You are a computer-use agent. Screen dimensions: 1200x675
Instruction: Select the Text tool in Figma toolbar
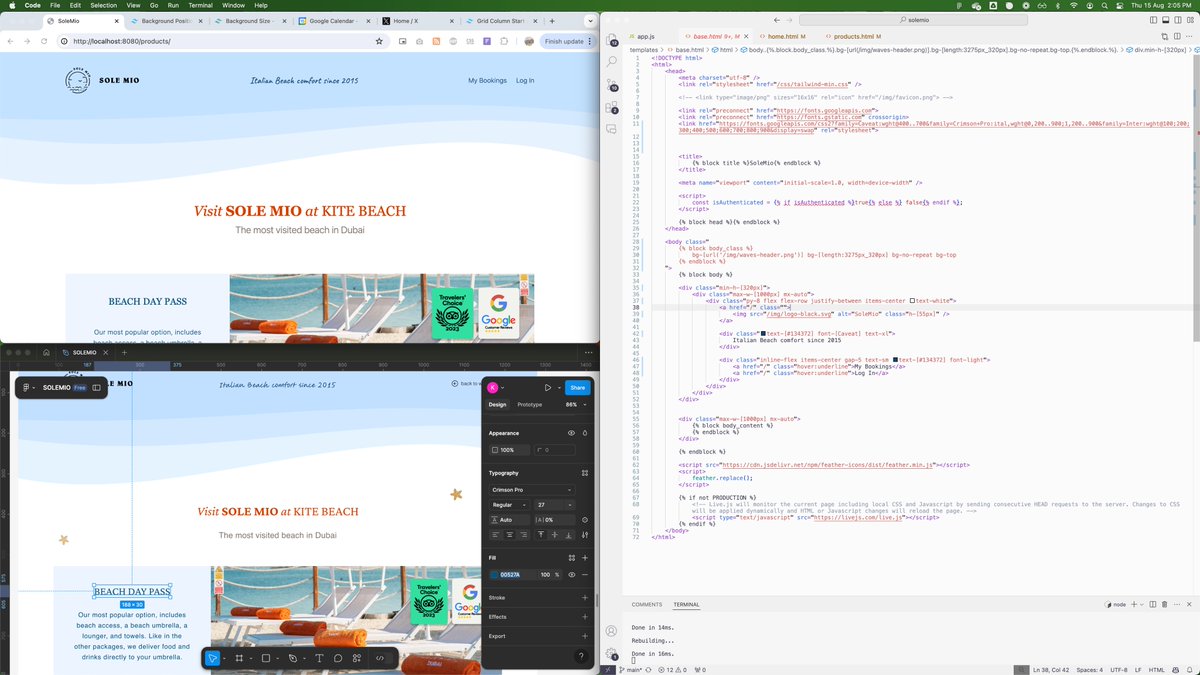coord(319,659)
